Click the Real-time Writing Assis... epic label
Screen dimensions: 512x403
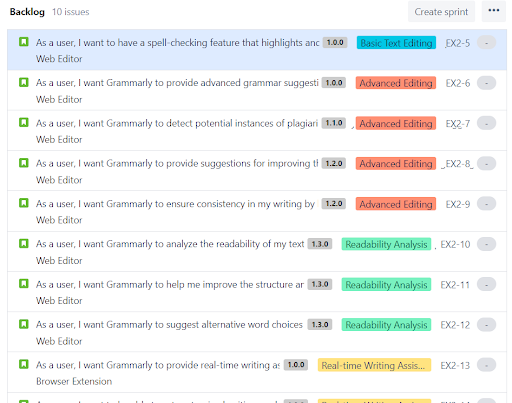[x=374, y=365]
